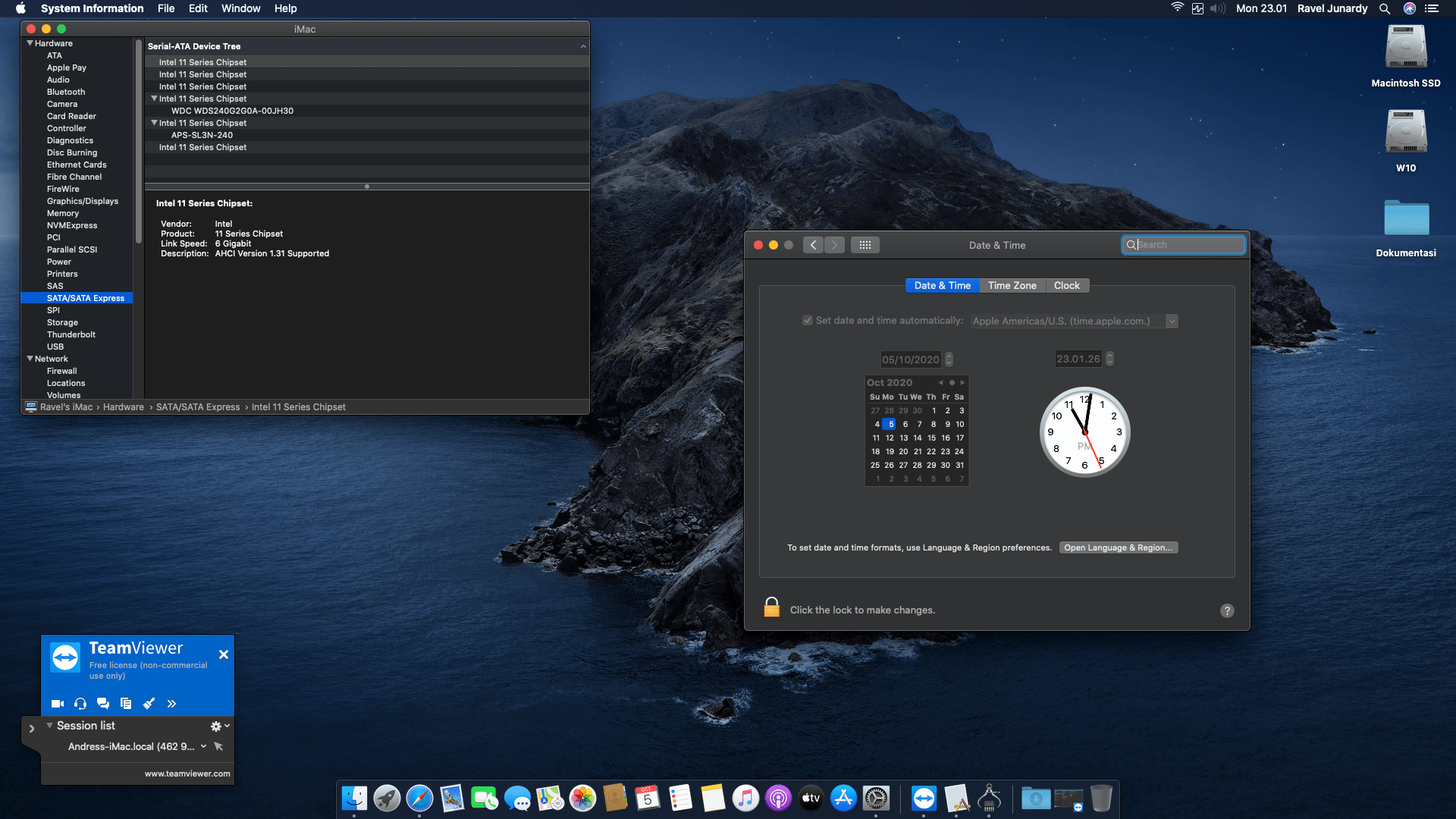
Task: Expand chipset row above WDC WDS240G2G0A
Action: coord(154,99)
